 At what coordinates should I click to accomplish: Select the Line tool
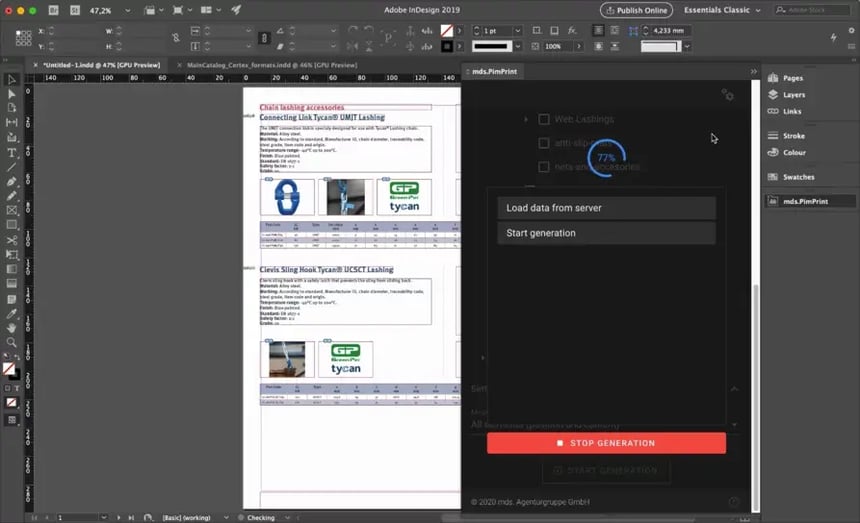[11, 167]
